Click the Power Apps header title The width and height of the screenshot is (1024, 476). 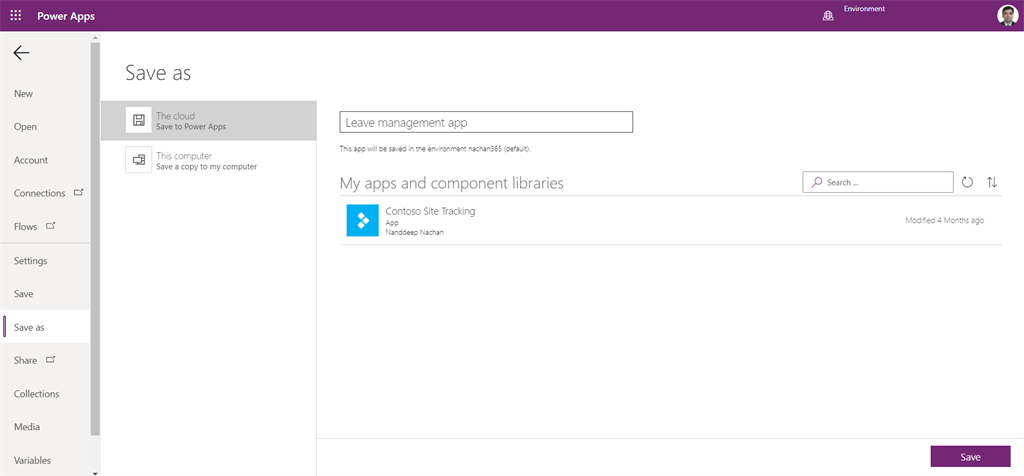point(66,16)
